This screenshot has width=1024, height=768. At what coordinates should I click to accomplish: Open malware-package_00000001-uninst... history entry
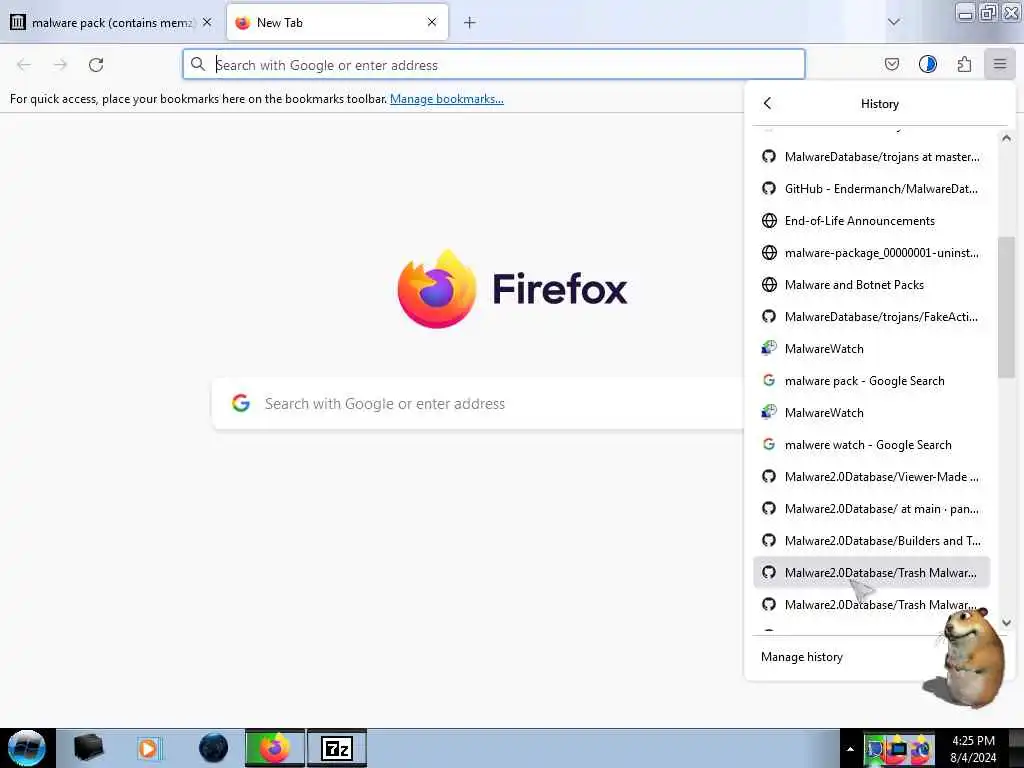pos(871,253)
